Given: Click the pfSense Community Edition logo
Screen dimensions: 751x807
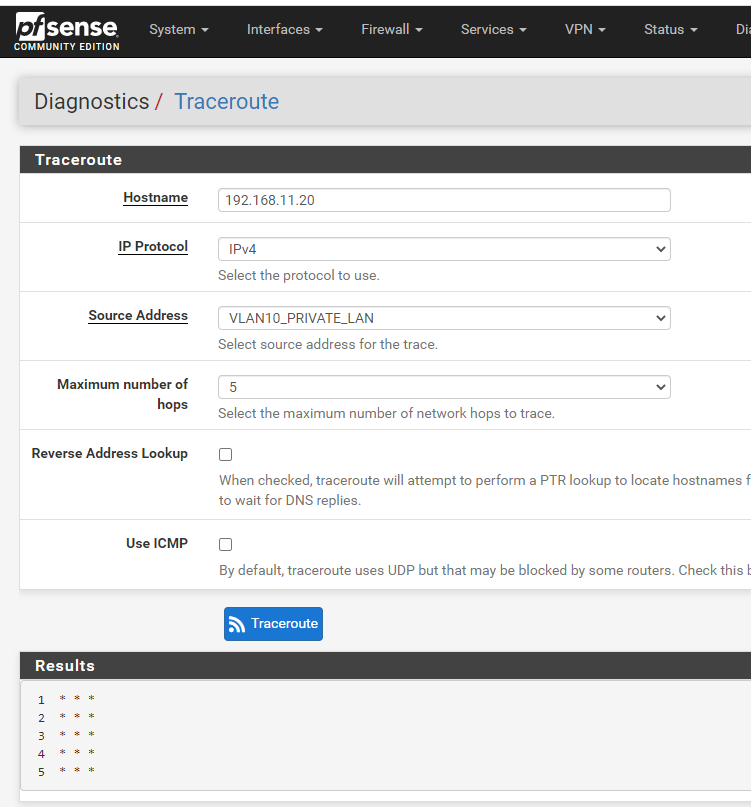Looking at the screenshot, I should 66,31.
